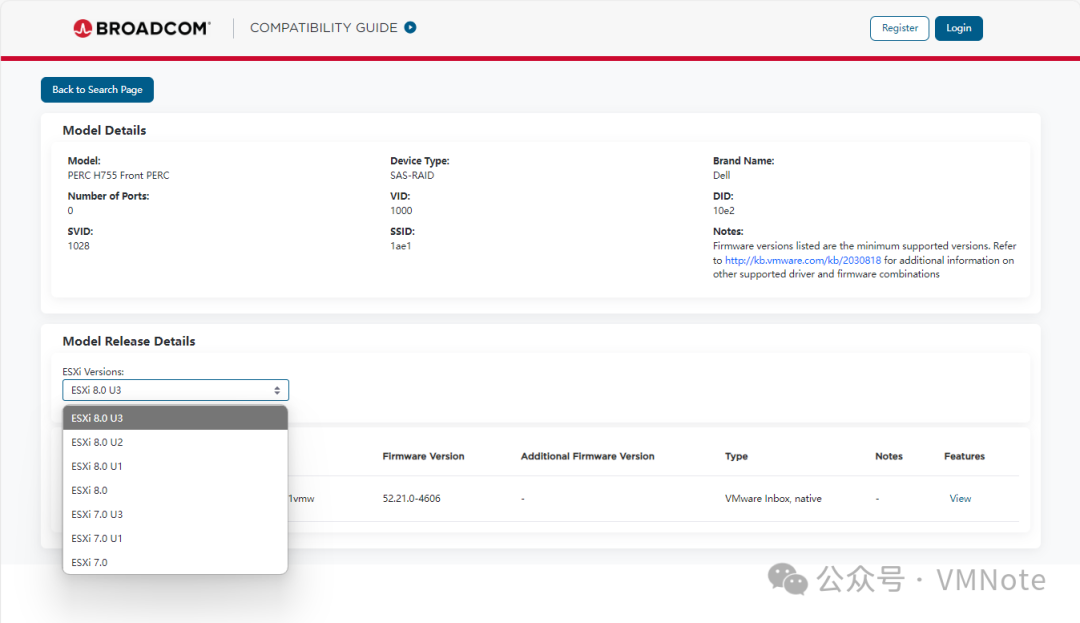Click the 'VMware Inbox, native' cell
Screen dimensions: 1080x623
tap(773, 498)
